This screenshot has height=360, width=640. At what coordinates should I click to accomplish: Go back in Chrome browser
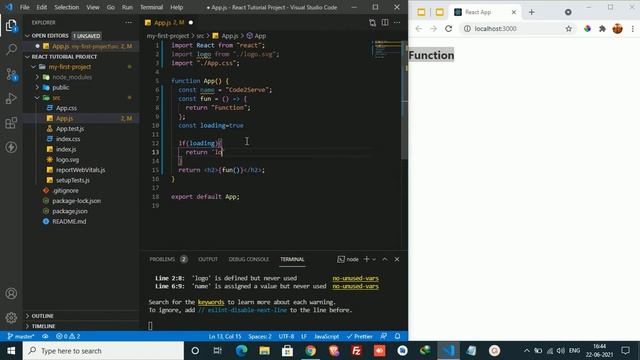click(x=418, y=29)
